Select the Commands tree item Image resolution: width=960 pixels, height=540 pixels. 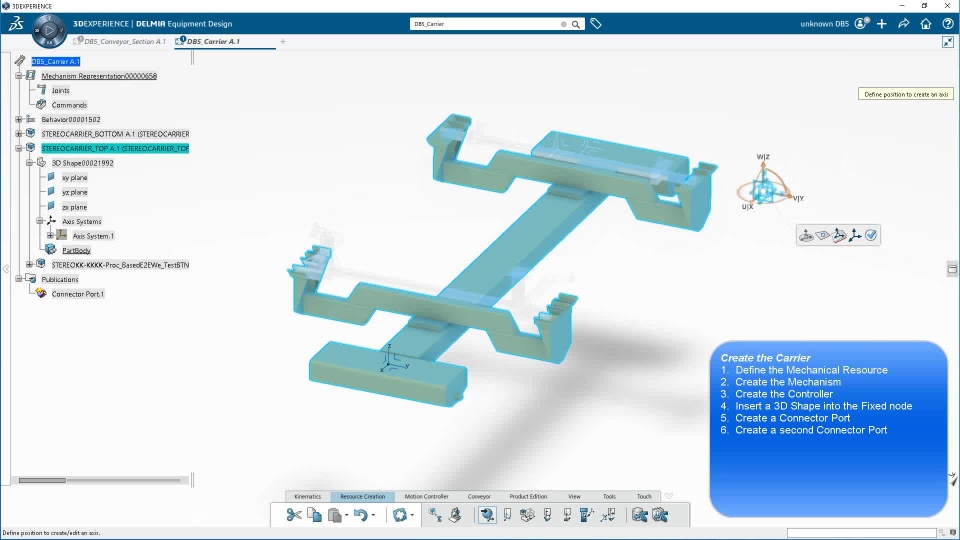click(x=69, y=105)
